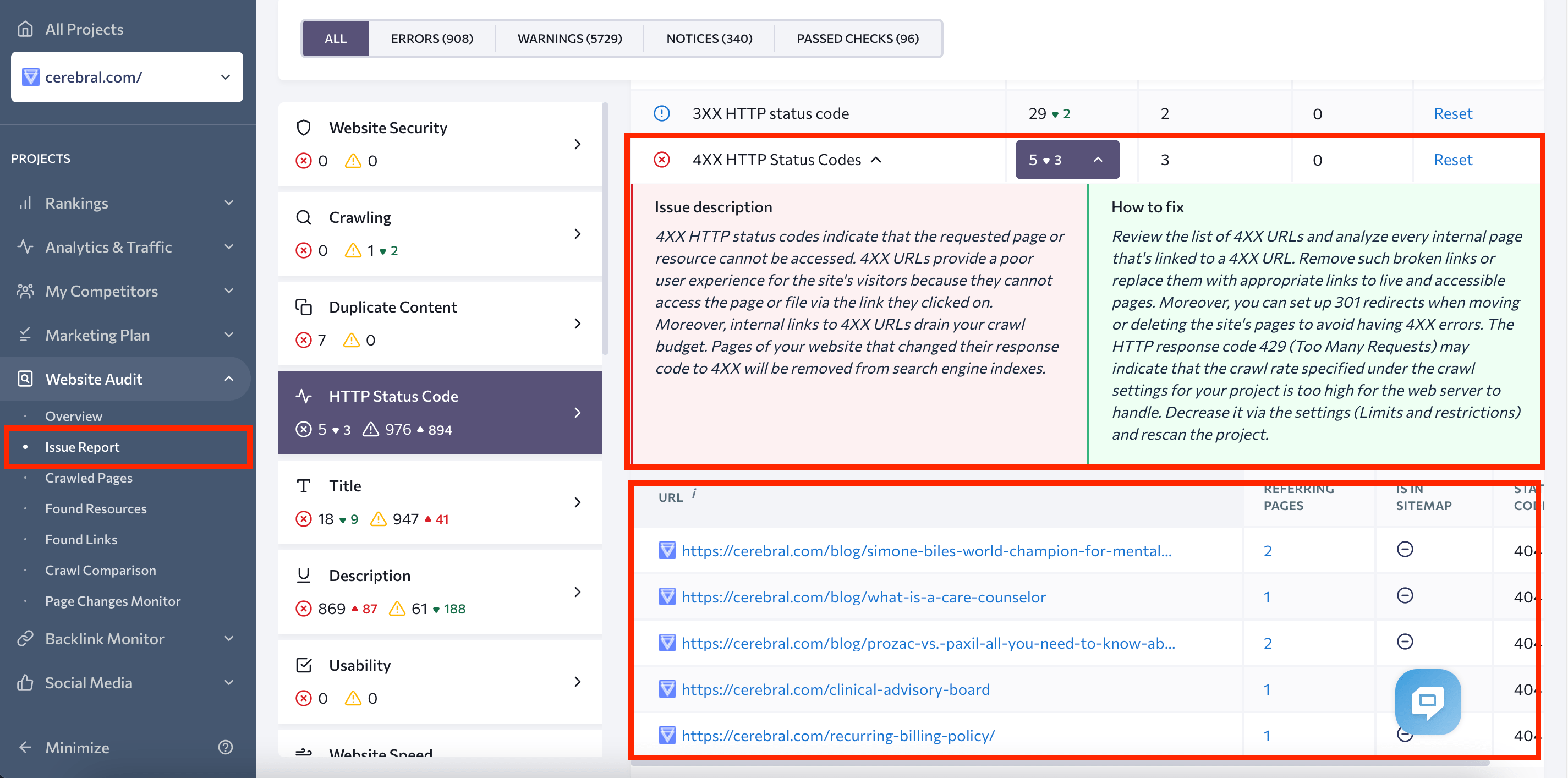Viewport: 1568px width, 778px height.
Task: Open the live chat bubble button
Action: [1427, 702]
